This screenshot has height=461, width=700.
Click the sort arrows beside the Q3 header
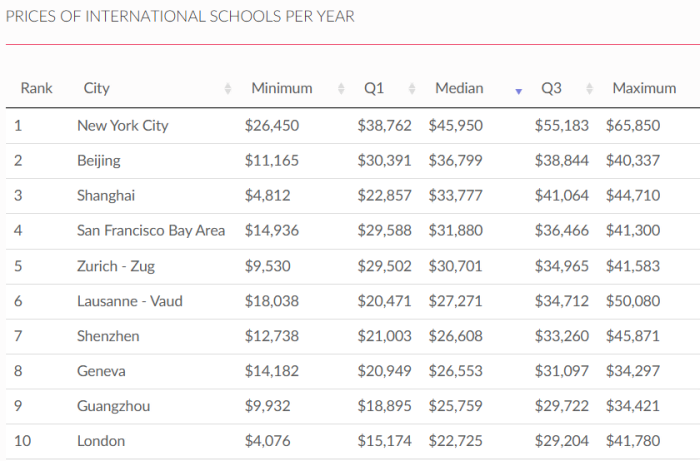(x=589, y=89)
